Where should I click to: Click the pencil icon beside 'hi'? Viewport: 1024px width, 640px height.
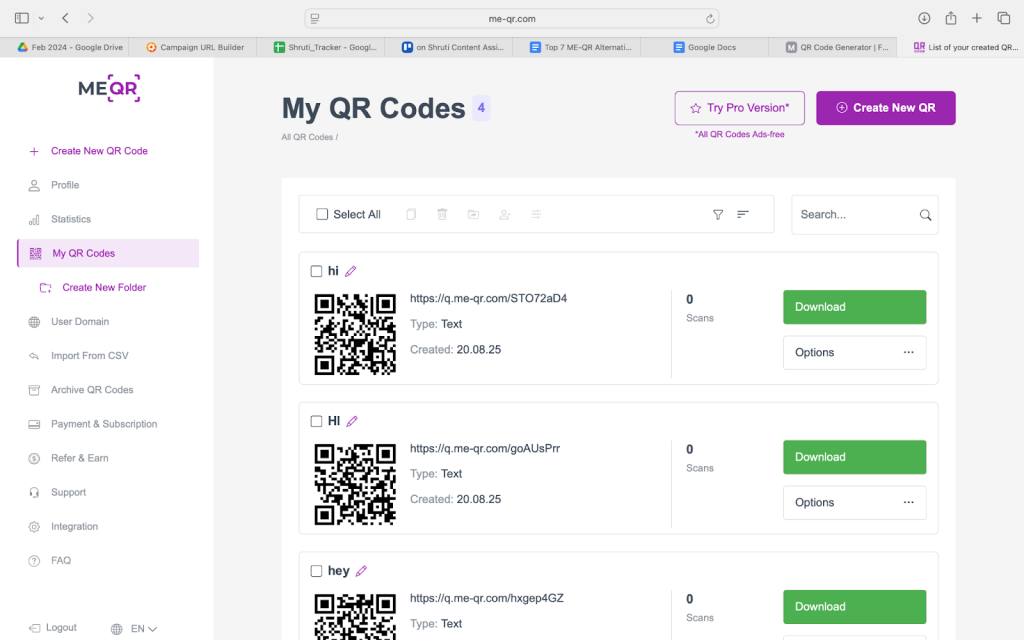[x=351, y=271]
